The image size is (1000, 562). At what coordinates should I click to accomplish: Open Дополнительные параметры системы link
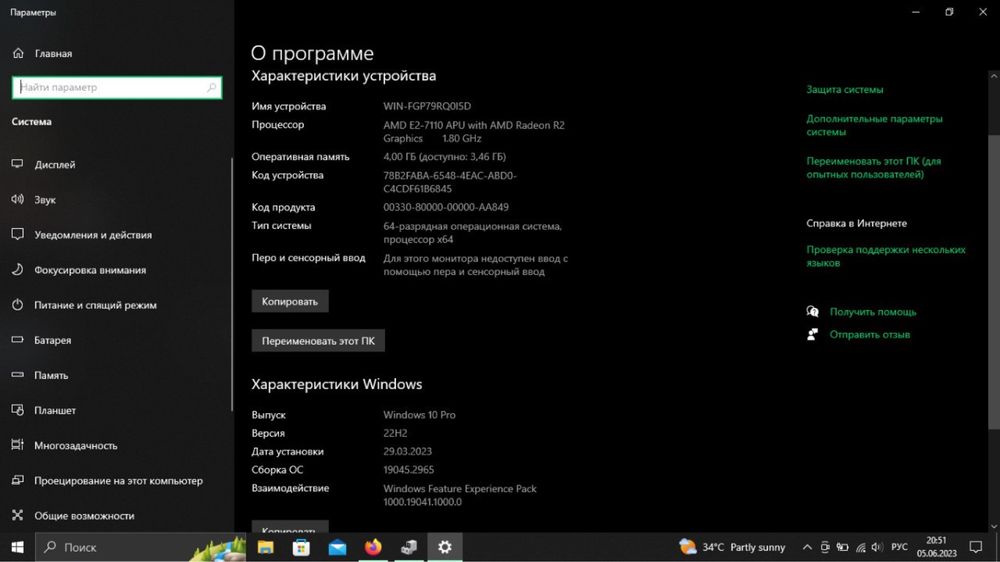(x=874, y=125)
